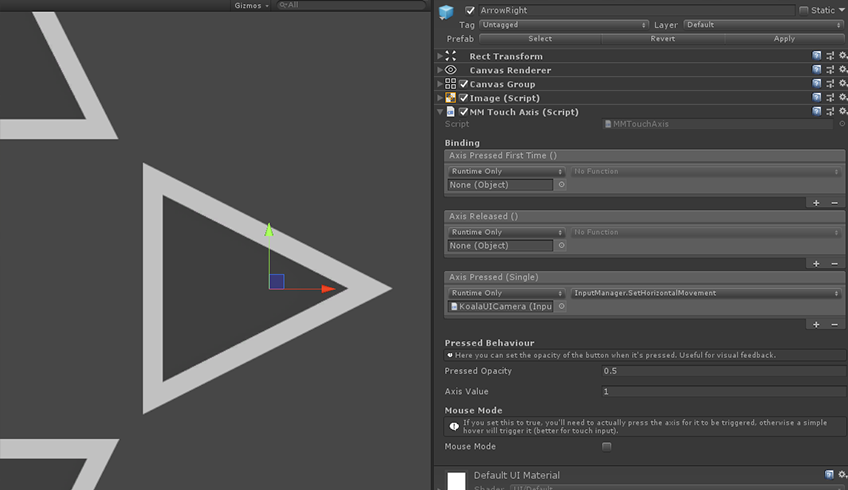The height and width of the screenshot is (490, 848).
Task: Disable the Canvas Group component checkbox
Action: coord(463,84)
